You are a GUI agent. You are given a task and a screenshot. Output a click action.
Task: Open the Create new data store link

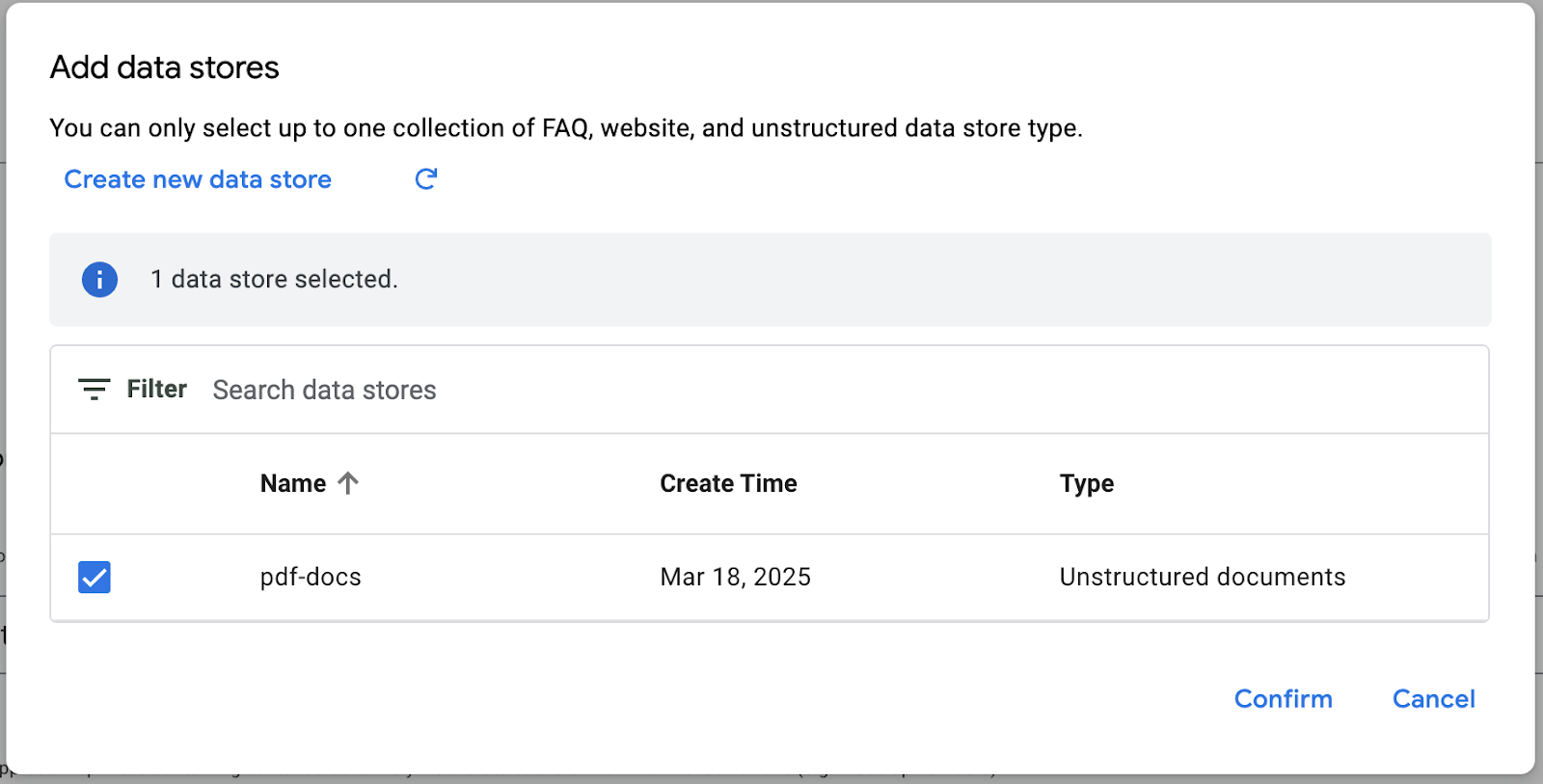(x=198, y=179)
